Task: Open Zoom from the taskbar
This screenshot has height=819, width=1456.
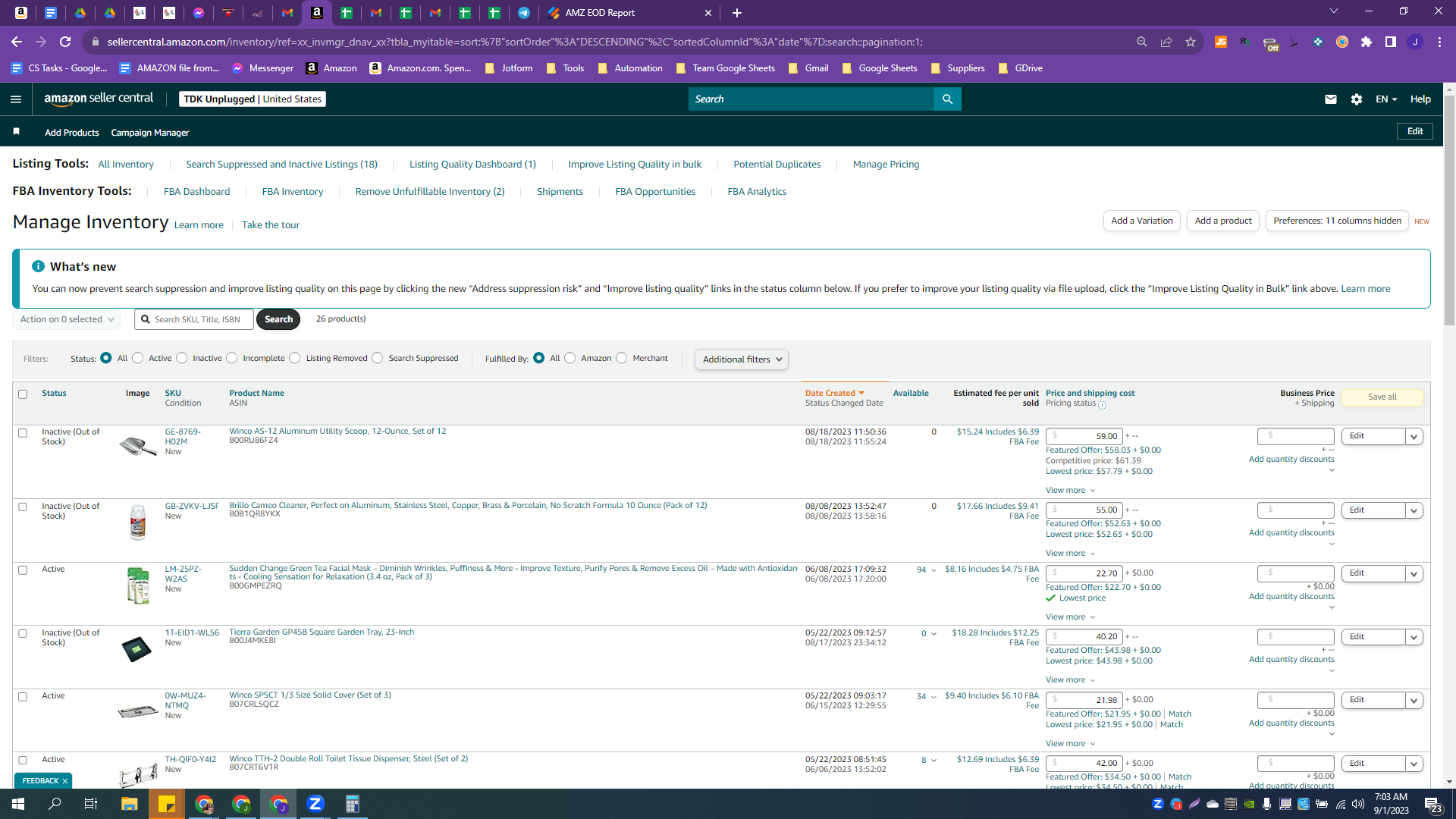Action: (315, 804)
